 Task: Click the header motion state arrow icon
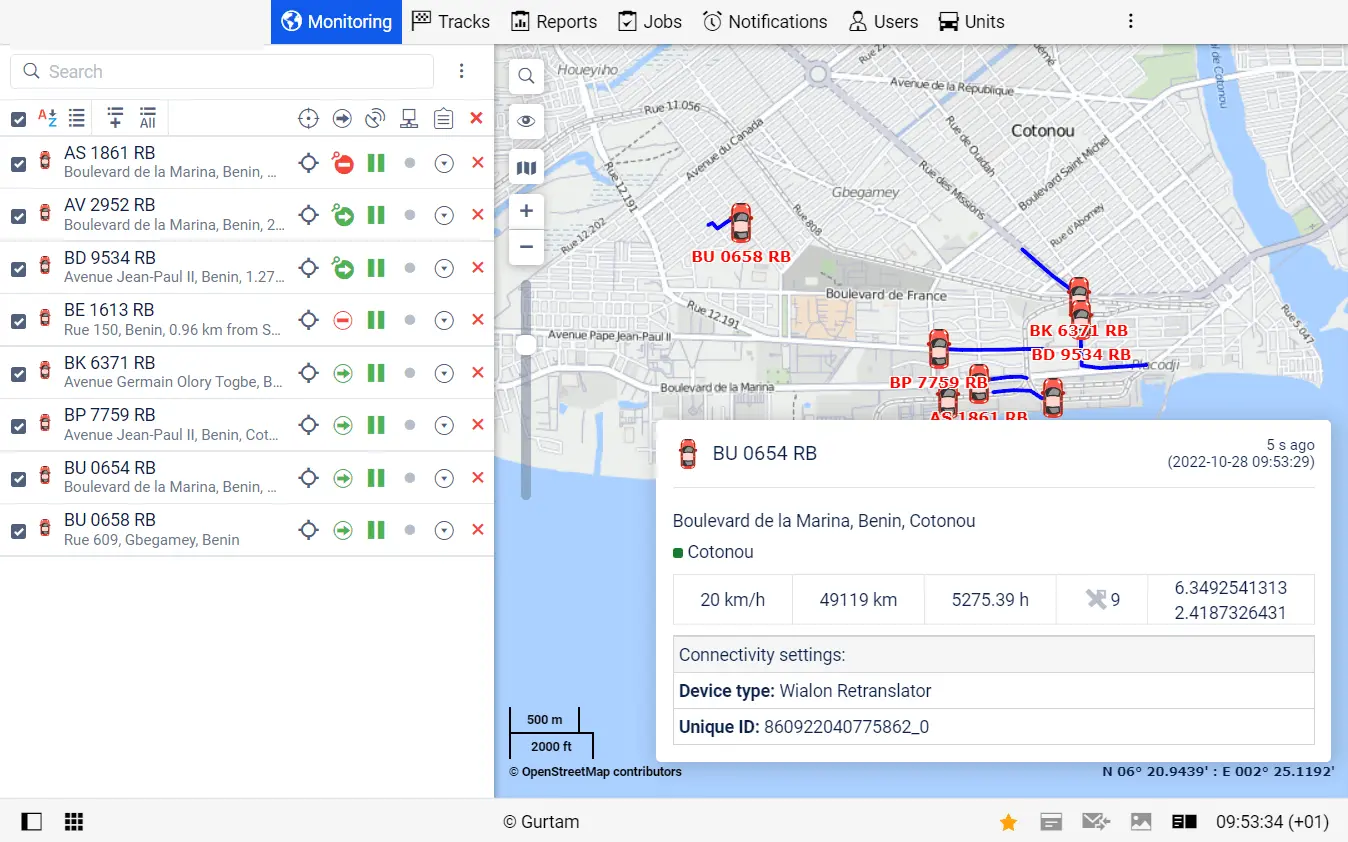[342, 119]
